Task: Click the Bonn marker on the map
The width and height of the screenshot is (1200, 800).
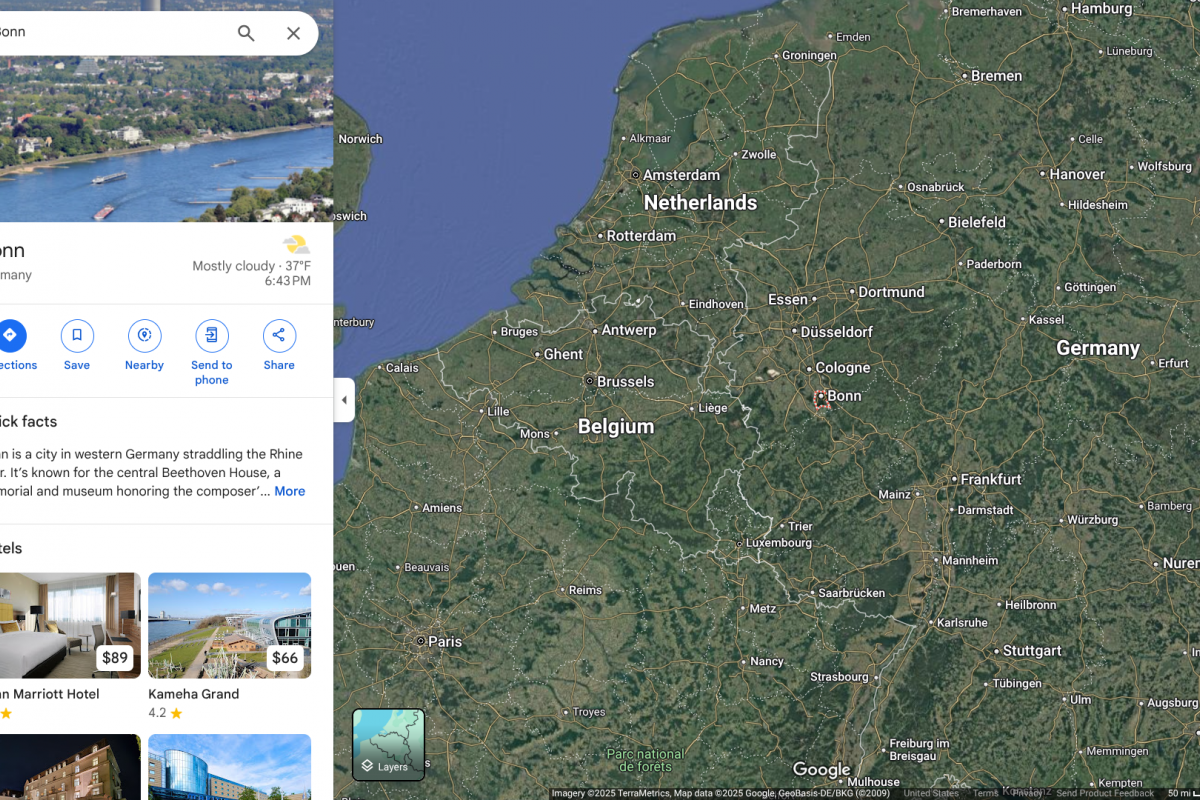Action: 821,399
